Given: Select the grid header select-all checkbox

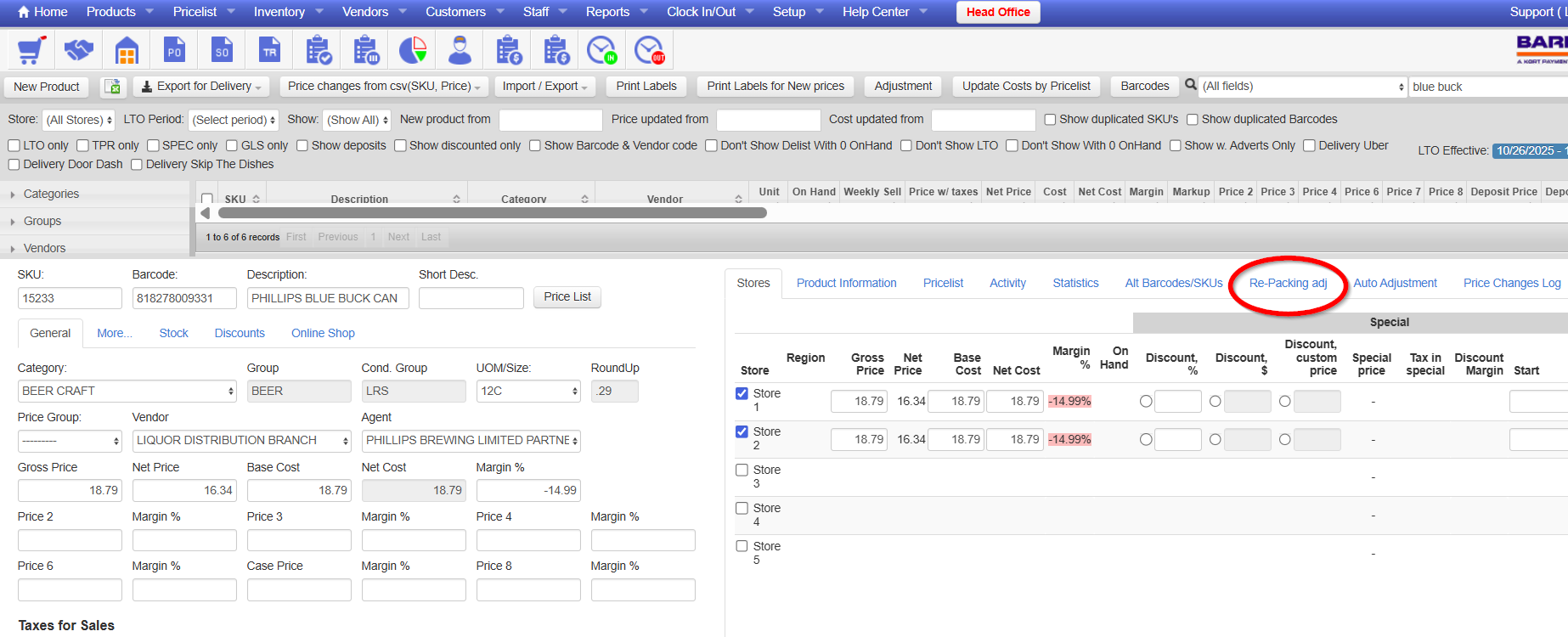Looking at the screenshot, I should click(x=206, y=199).
